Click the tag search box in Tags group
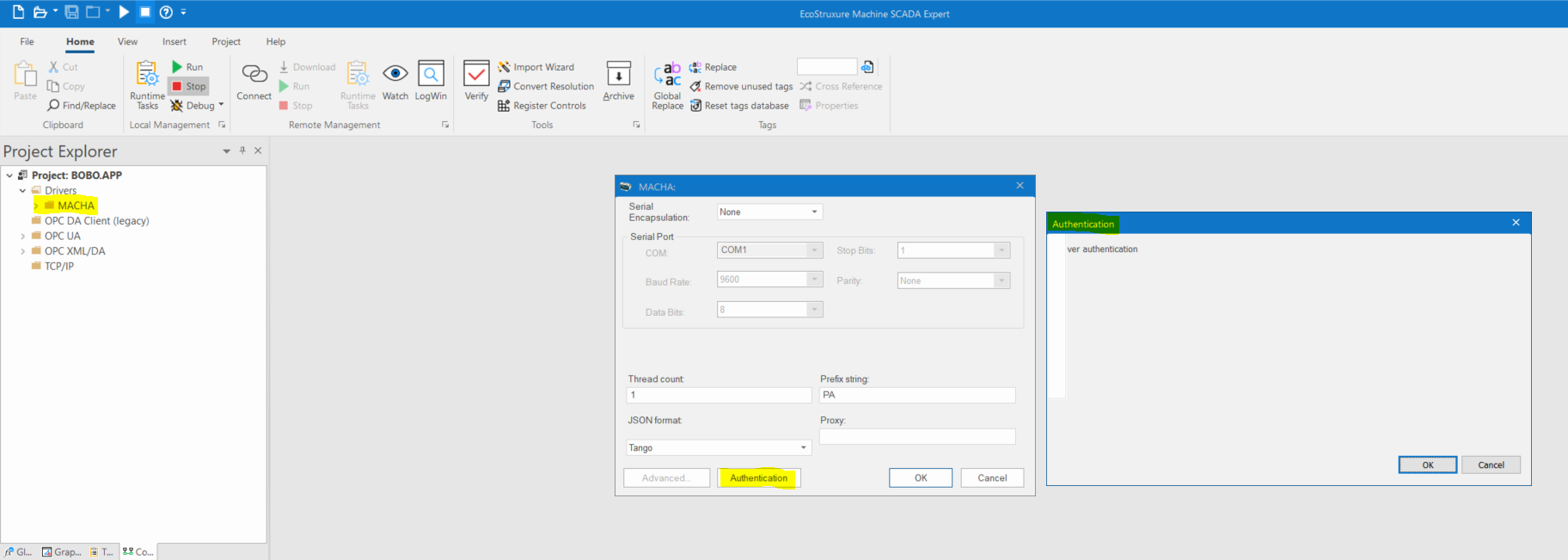Viewport: 1568px width, 560px height. point(827,66)
